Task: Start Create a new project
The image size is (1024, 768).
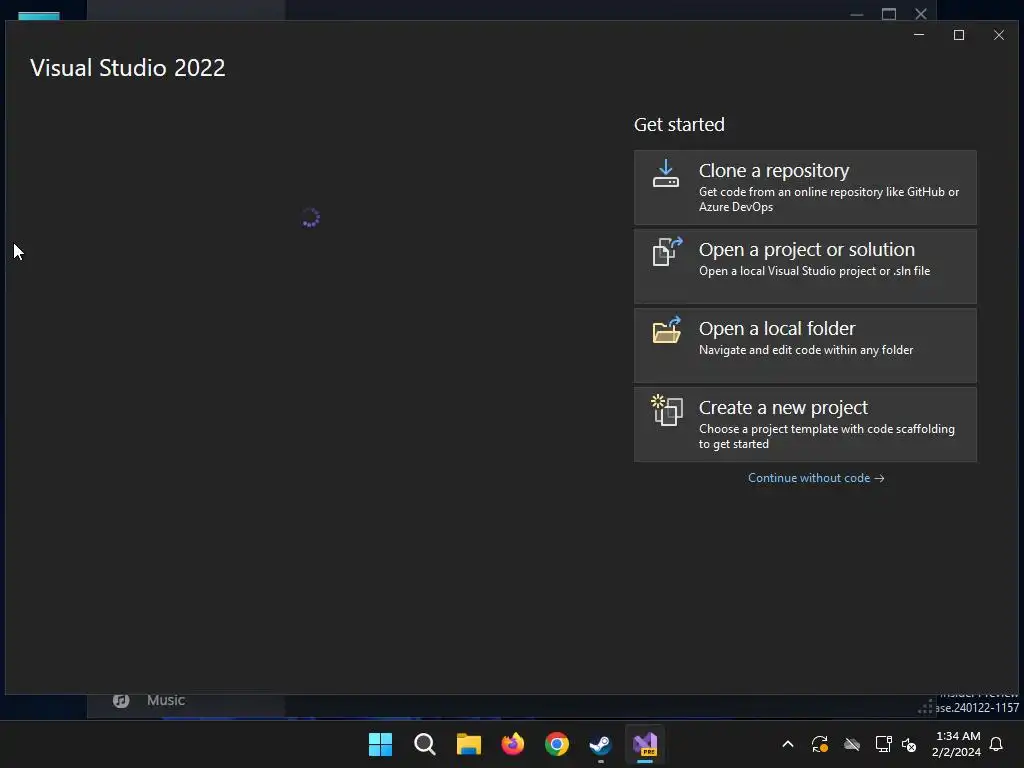Action: 805,424
